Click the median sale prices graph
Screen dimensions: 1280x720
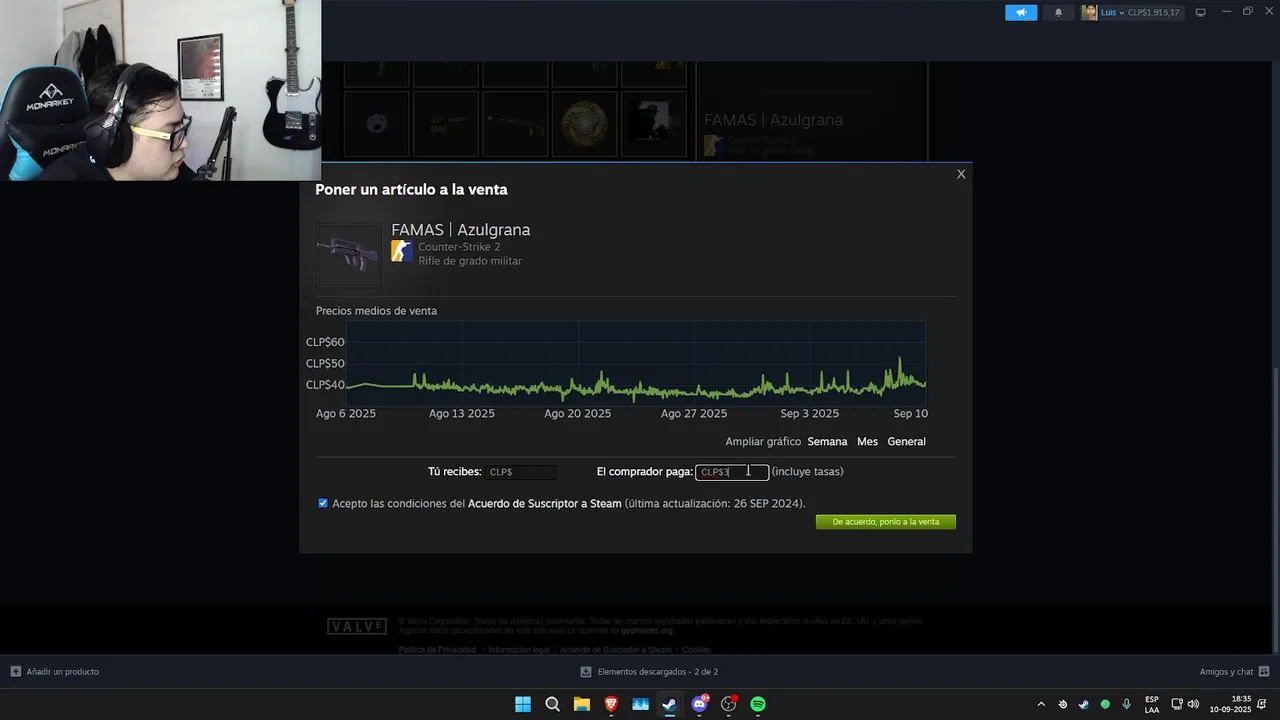pos(636,363)
